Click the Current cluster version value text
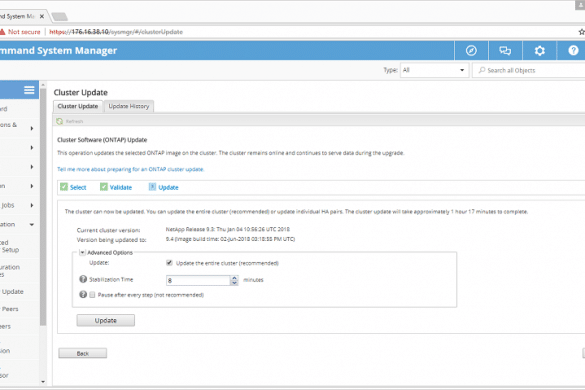This screenshot has height=390, width=585. [228, 229]
